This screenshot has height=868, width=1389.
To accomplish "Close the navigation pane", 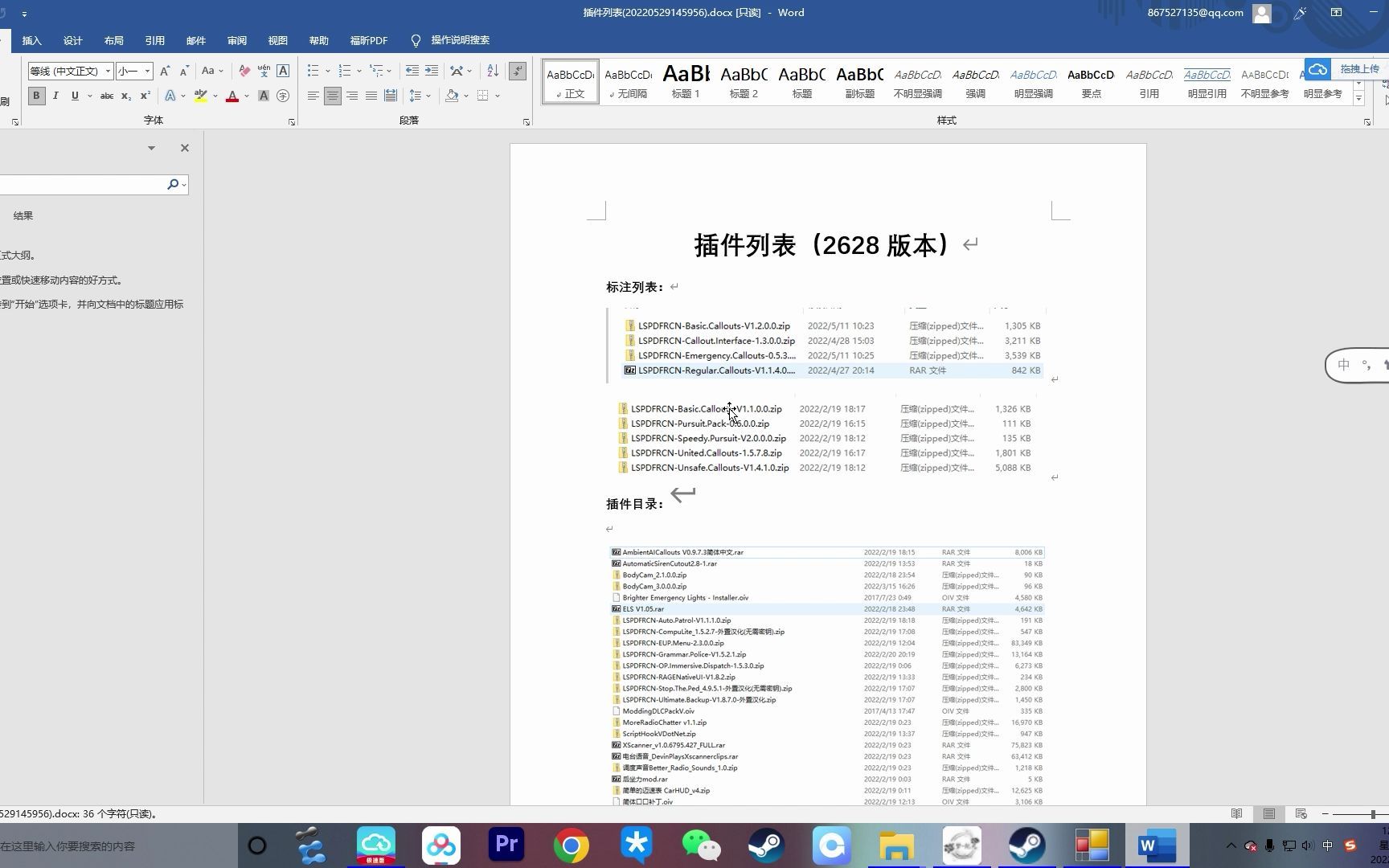I will pyautogui.click(x=185, y=148).
